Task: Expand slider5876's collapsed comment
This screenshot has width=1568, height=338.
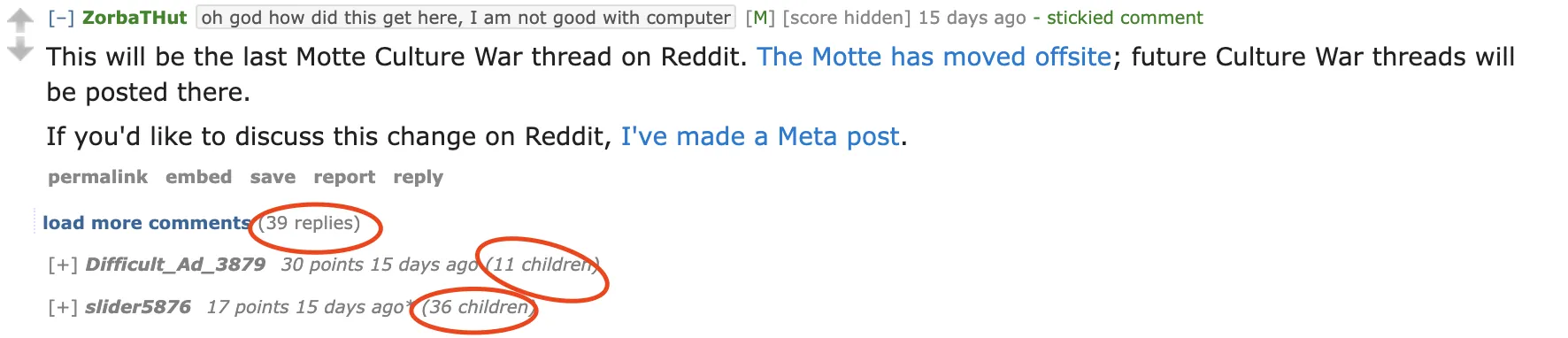Action: [63, 307]
